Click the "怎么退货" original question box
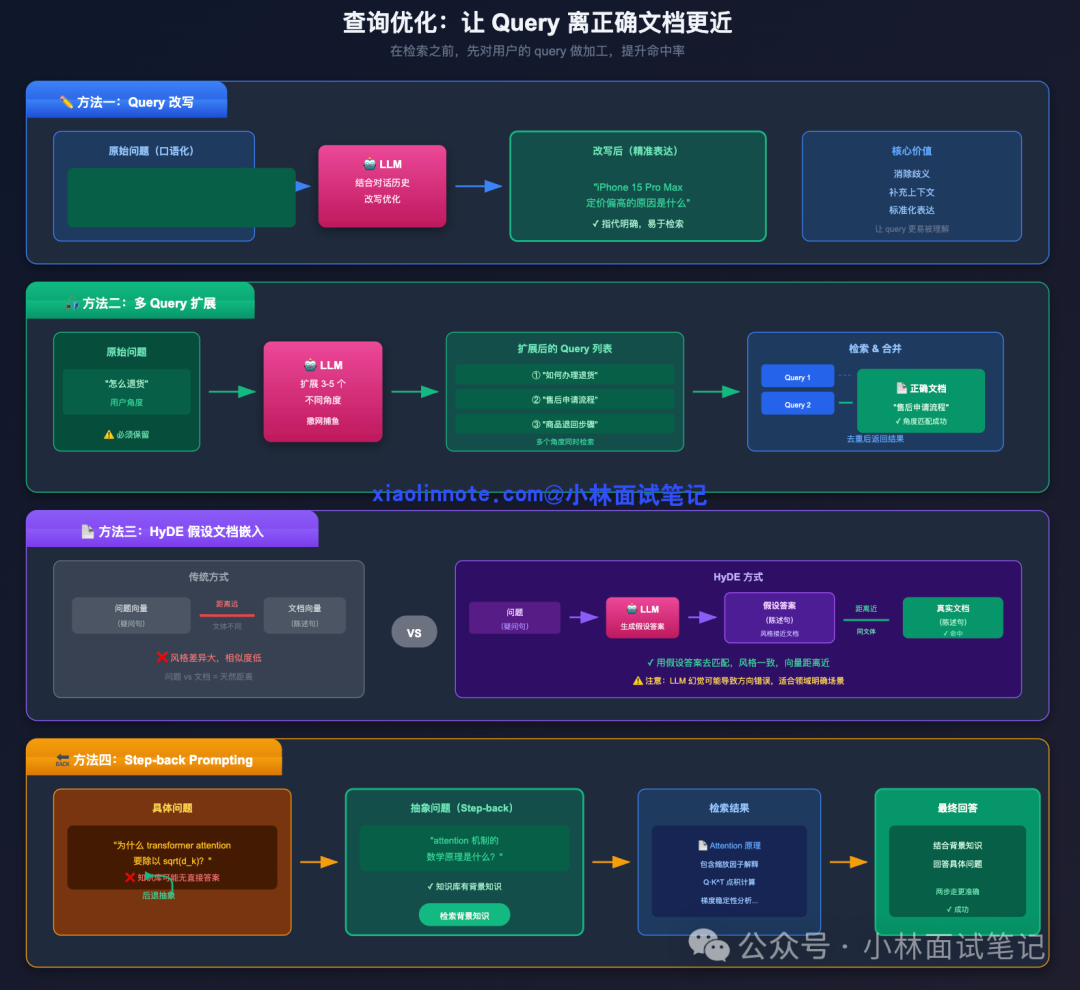 pyautogui.click(x=127, y=391)
